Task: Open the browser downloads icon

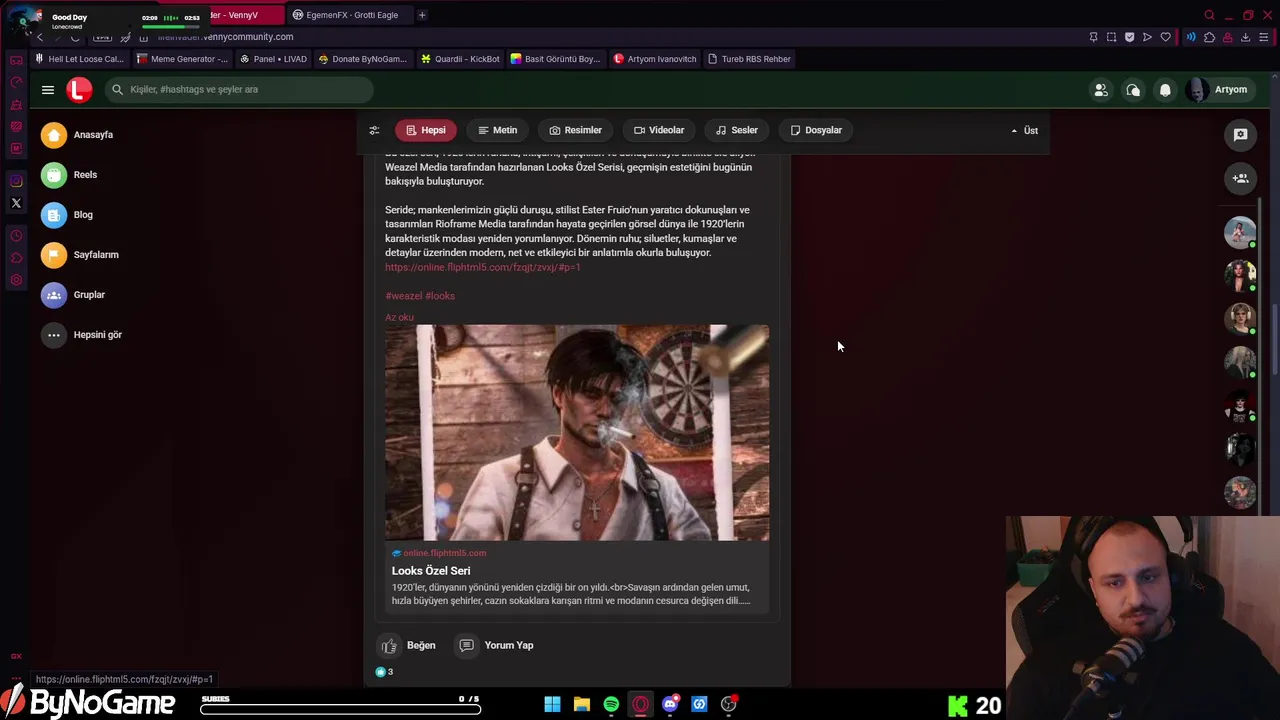Action: [1245, 37]
